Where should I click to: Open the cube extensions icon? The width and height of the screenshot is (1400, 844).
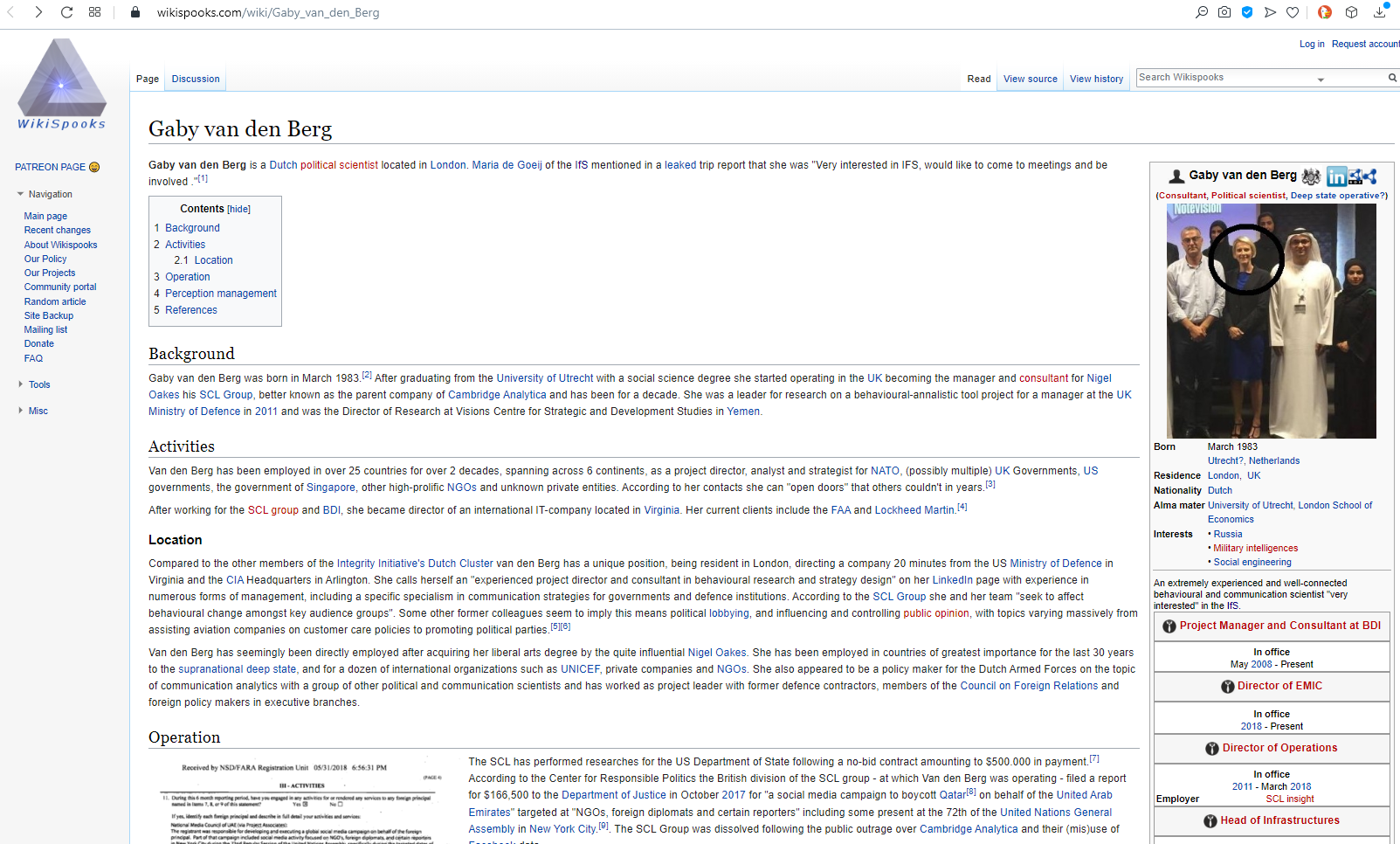click(1351, 12)
